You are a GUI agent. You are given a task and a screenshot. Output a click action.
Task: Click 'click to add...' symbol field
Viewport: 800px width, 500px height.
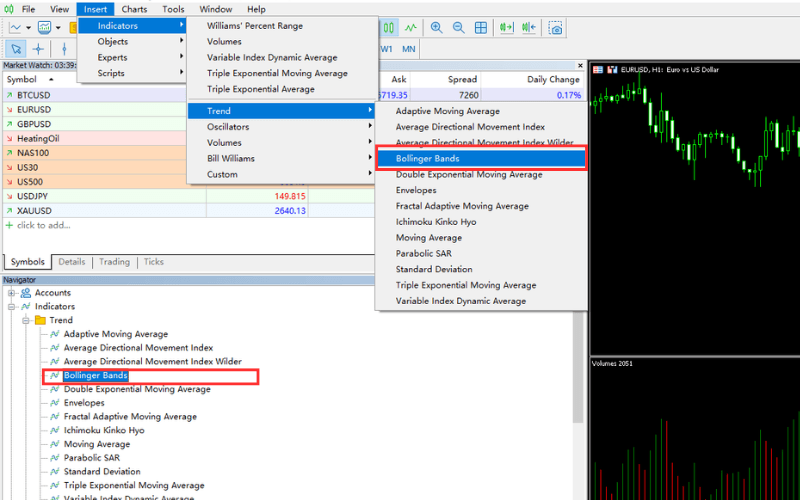[43, 226]
